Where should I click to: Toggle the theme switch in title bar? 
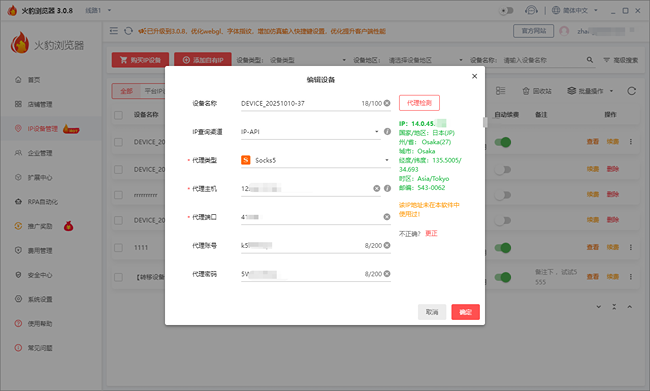(x=506, y=10)
